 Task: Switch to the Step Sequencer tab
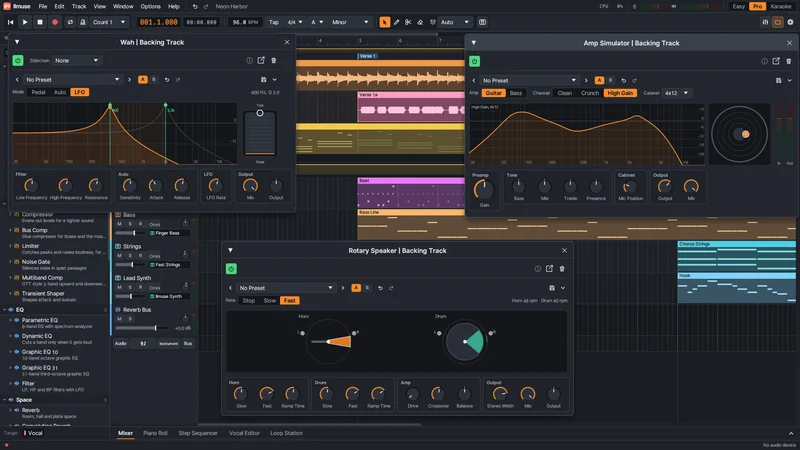198,433
